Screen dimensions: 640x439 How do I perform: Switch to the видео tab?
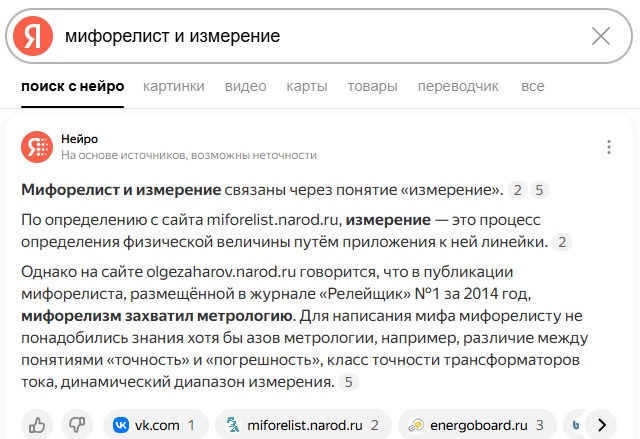pyautogui.click(x=245, y=86)
